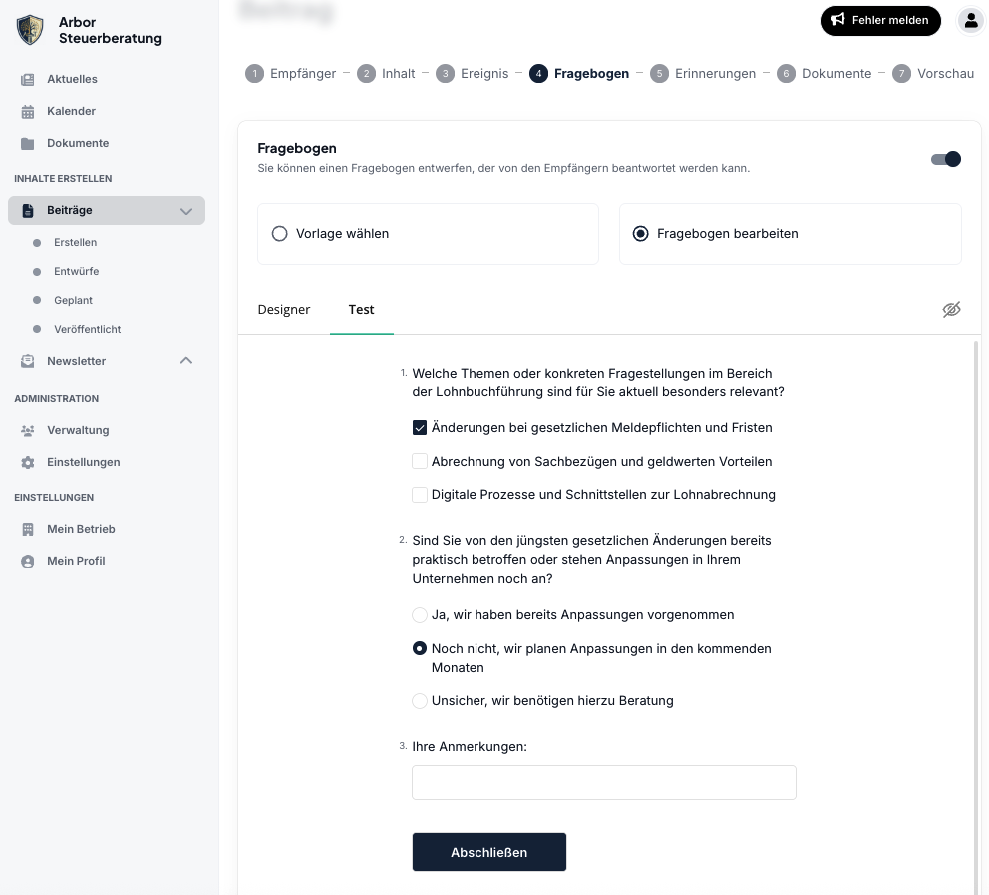Screen dimensions: 989x895
Task: Disable the Fragebogen on/off switch
Action: 944,158
